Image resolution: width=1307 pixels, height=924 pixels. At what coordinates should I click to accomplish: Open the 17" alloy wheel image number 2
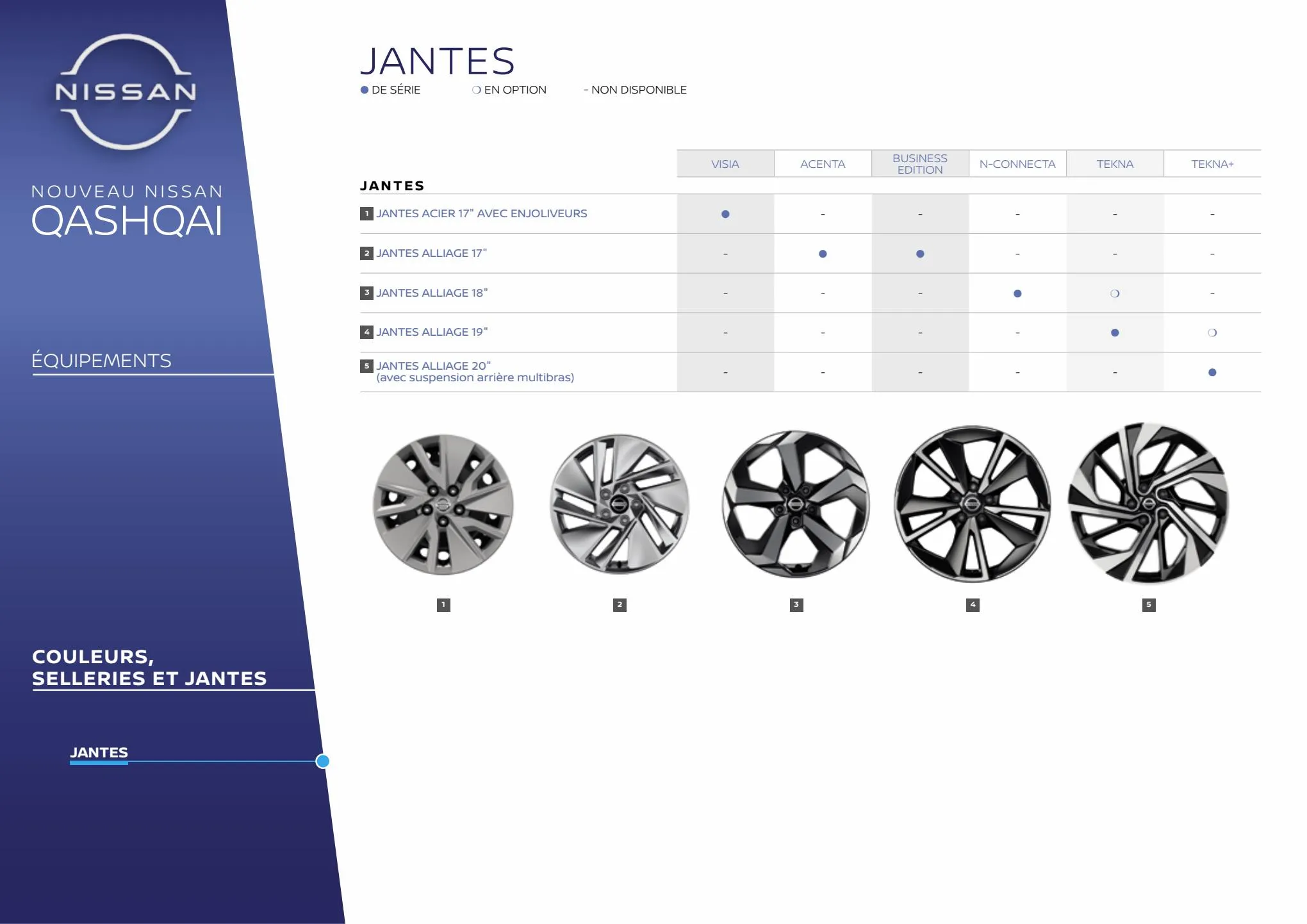point(620,505)
